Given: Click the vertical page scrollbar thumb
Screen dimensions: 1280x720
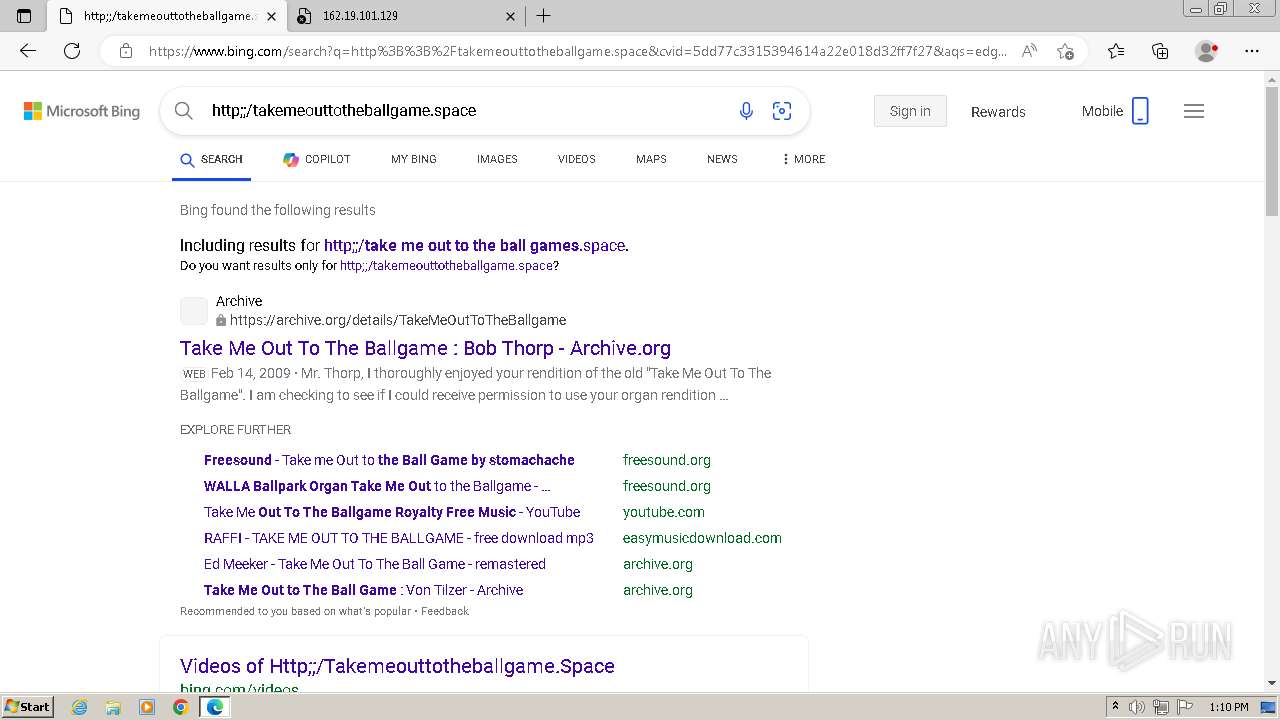Looking at the screenshot, I should pyautogui.click(x=1272, y=151).
